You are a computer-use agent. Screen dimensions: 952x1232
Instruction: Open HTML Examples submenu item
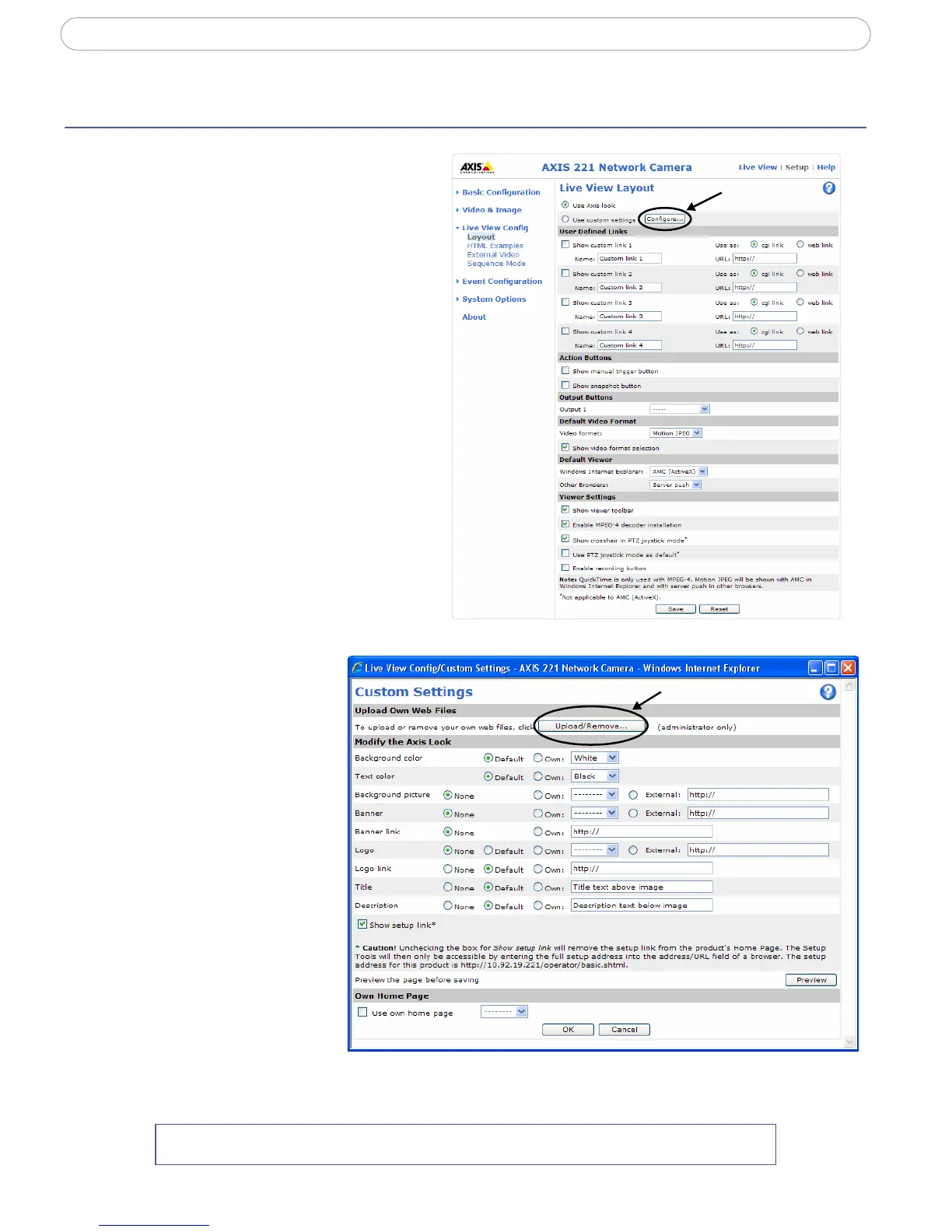pos(495,246)
